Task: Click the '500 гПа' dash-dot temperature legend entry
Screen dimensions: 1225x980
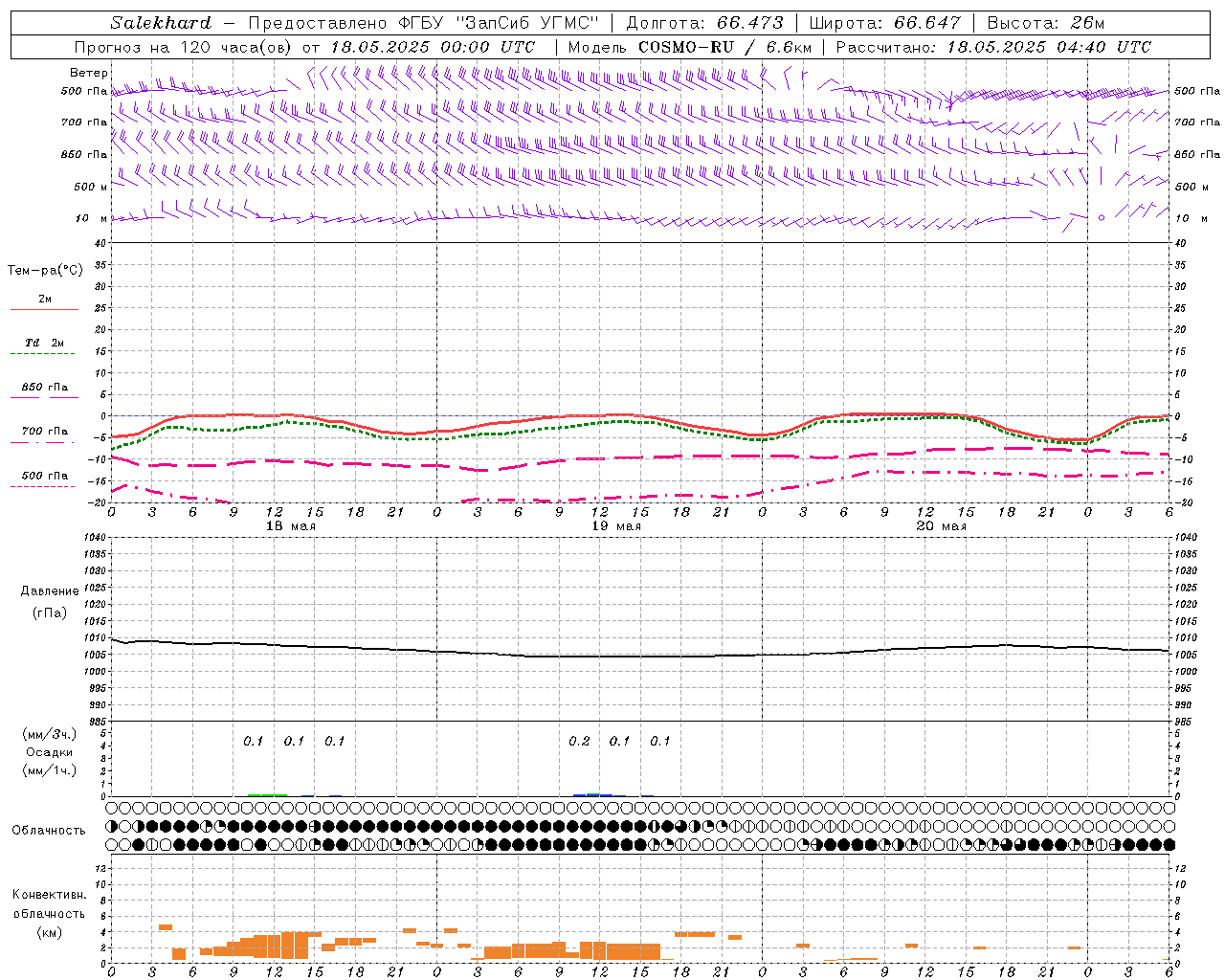Action: pyautogui.click(x=44, y=476)
